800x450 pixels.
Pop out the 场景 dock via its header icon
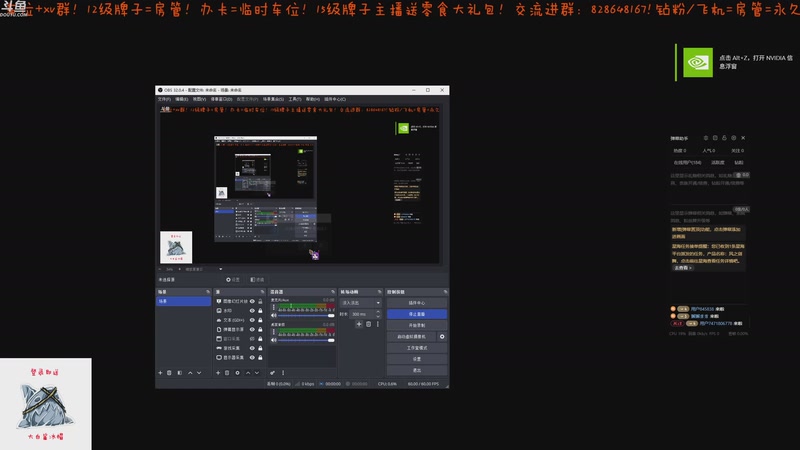pos(208,292)
